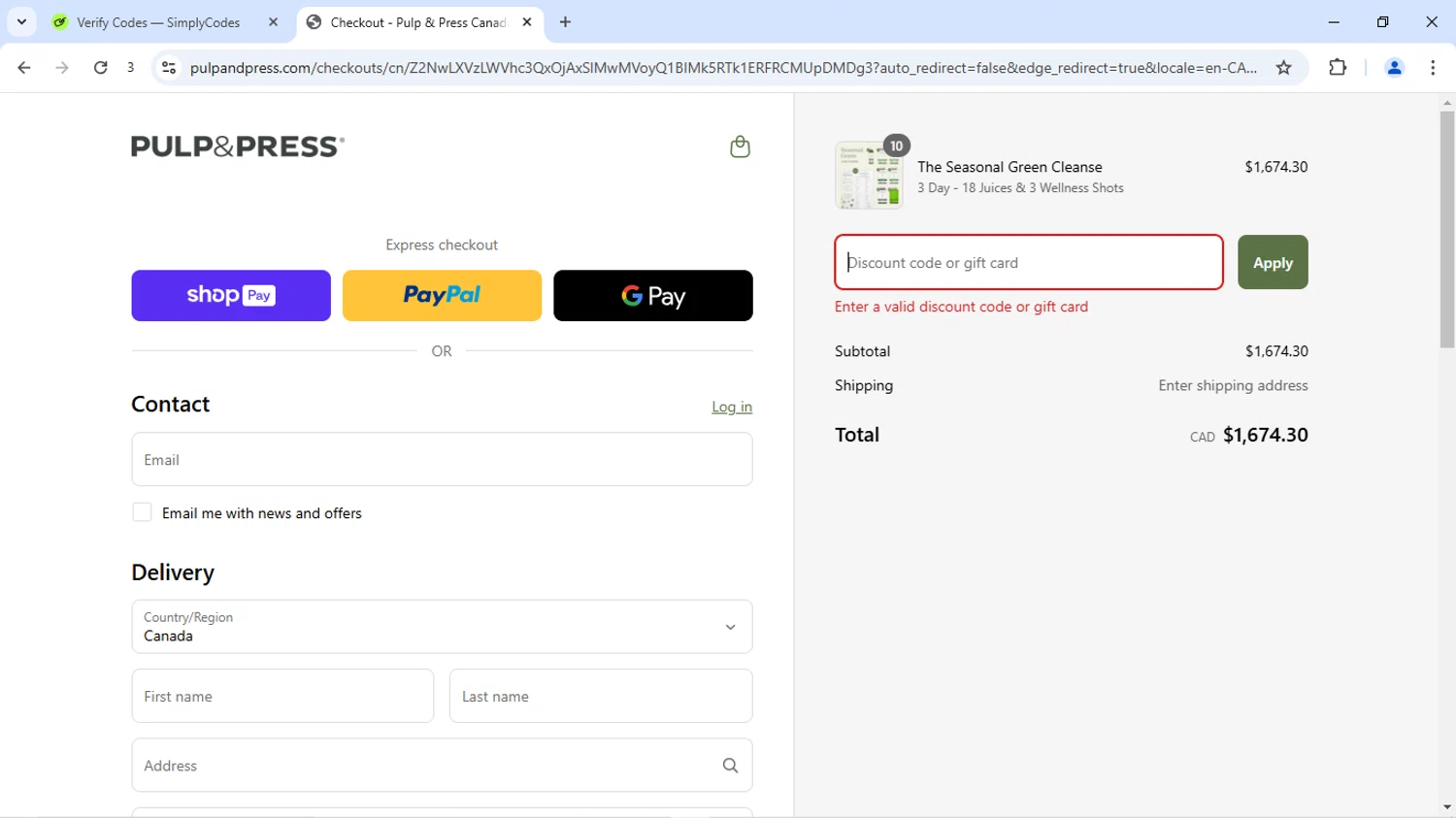Focus the Address input field
Image resolution: width=1456 pixels, height=818 pixels.
pyautogui.click(x=442, y=766)
